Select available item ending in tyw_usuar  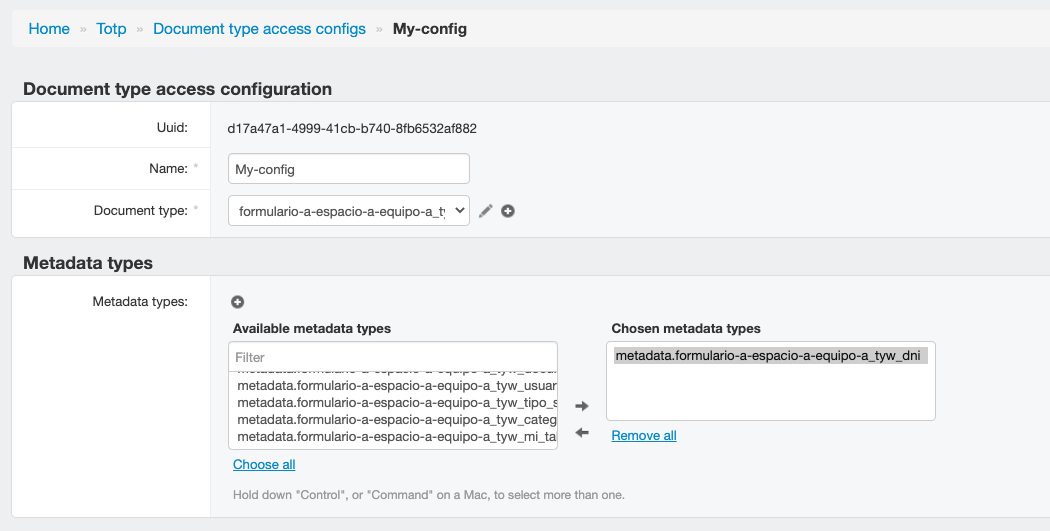point(396,385)
